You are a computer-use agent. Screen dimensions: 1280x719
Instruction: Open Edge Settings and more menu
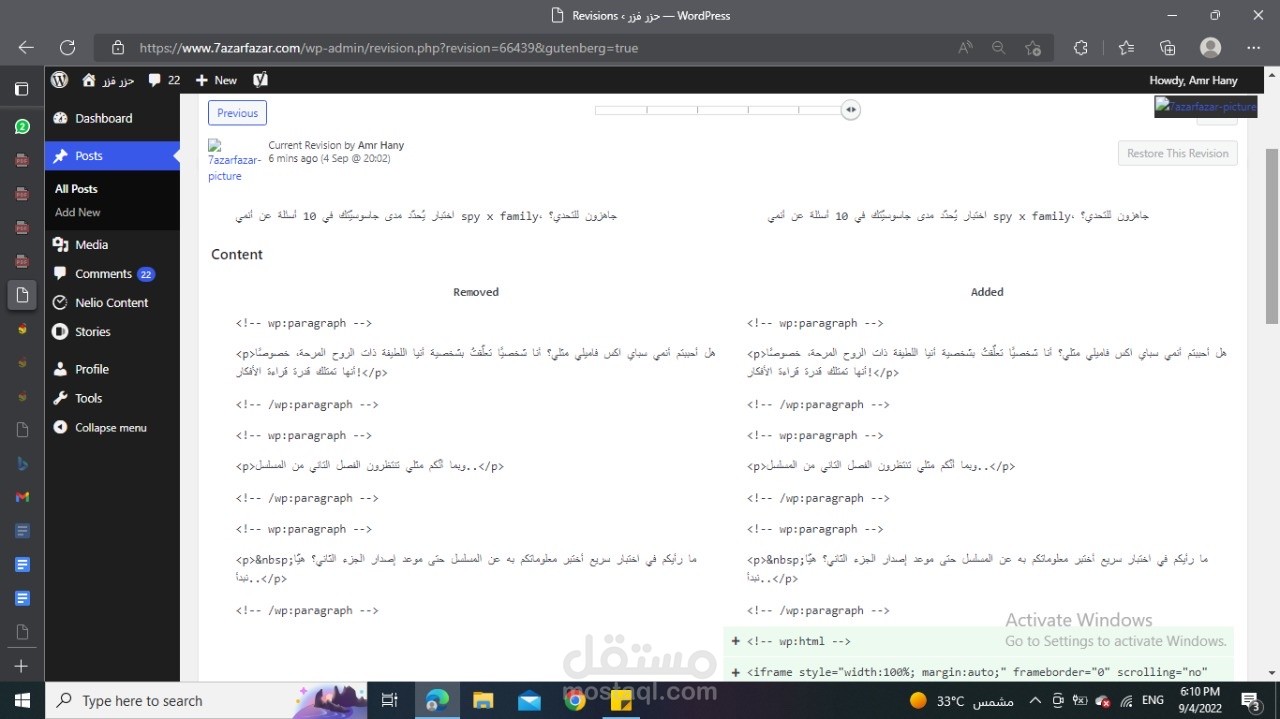[x=1254, y=47]
